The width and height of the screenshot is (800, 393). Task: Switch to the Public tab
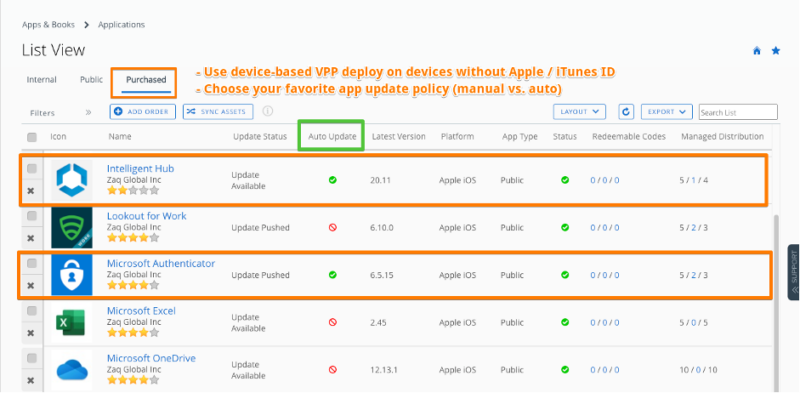91,80
